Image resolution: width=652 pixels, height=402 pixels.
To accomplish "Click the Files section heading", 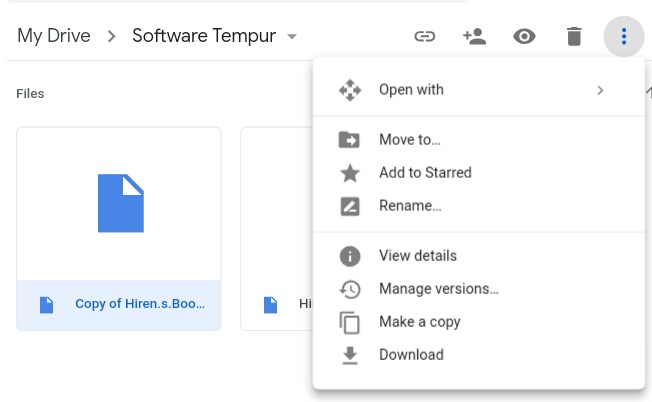I will pyautogui.click(x=30, y=94).
